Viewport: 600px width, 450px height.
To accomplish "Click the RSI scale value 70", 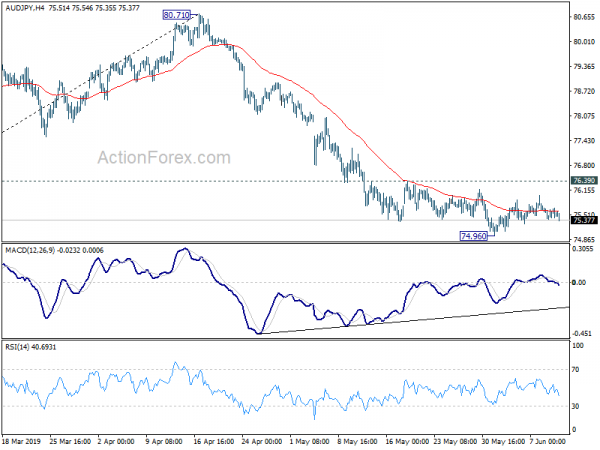I will (576, 370).
